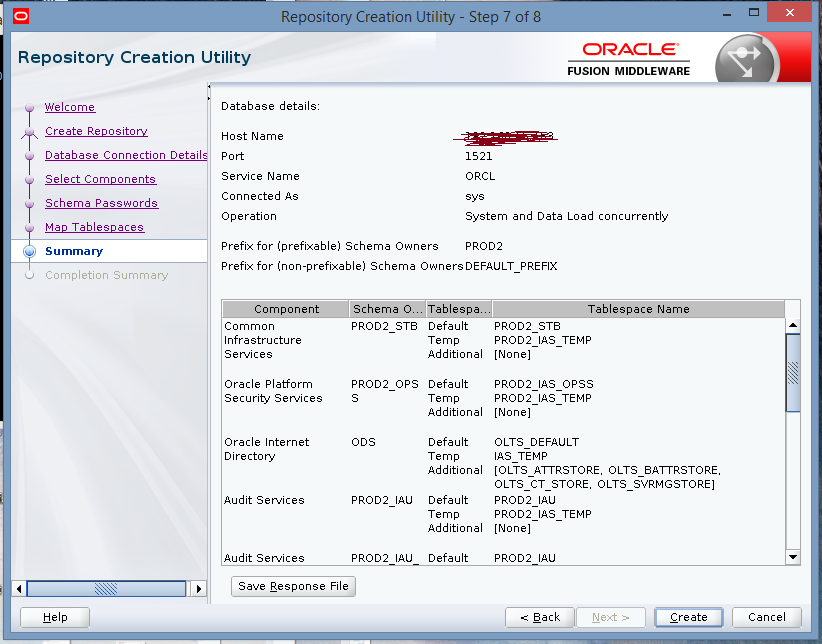Click the Completion Summary step circle icon
Viewport: 822px width, 644px height.
pyautogui.click(x=30, y=275)
